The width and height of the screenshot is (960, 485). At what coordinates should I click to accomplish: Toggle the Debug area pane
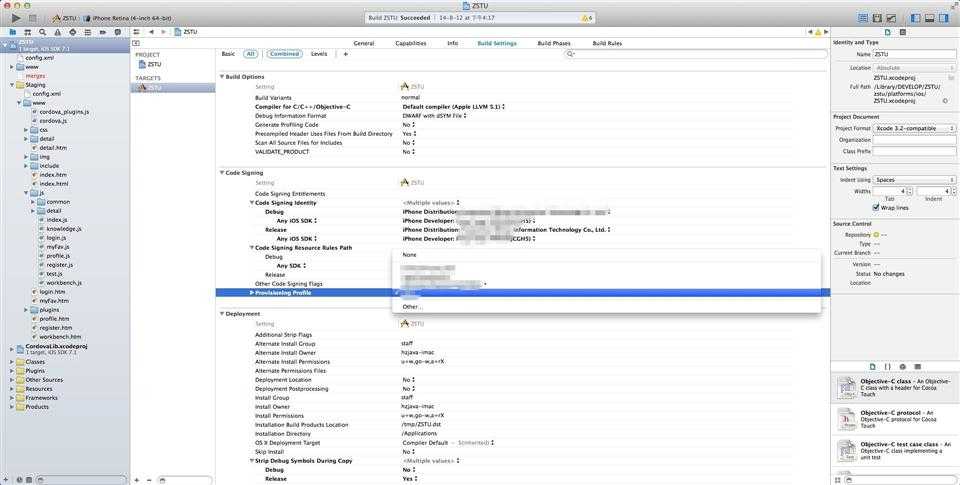tap(929, 18)
